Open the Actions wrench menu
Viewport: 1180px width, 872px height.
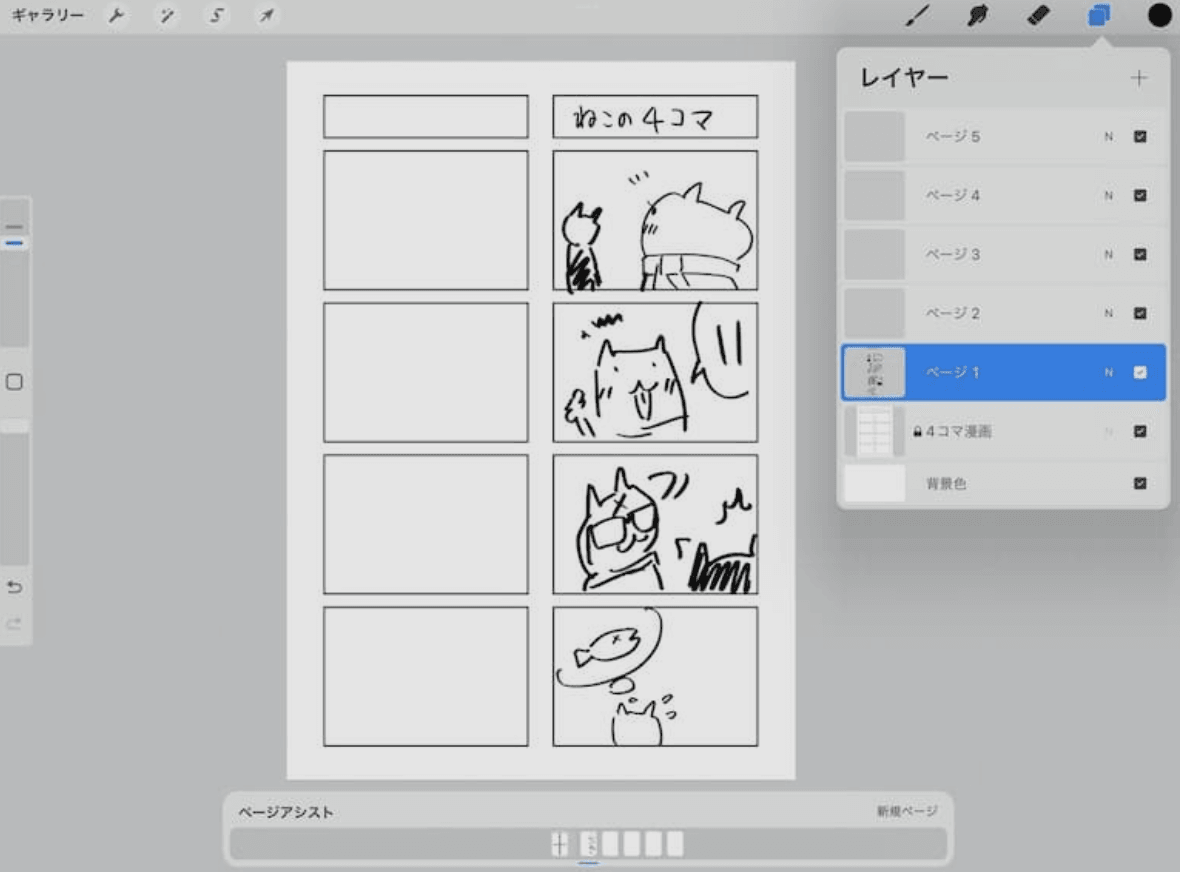coord(117,15)
